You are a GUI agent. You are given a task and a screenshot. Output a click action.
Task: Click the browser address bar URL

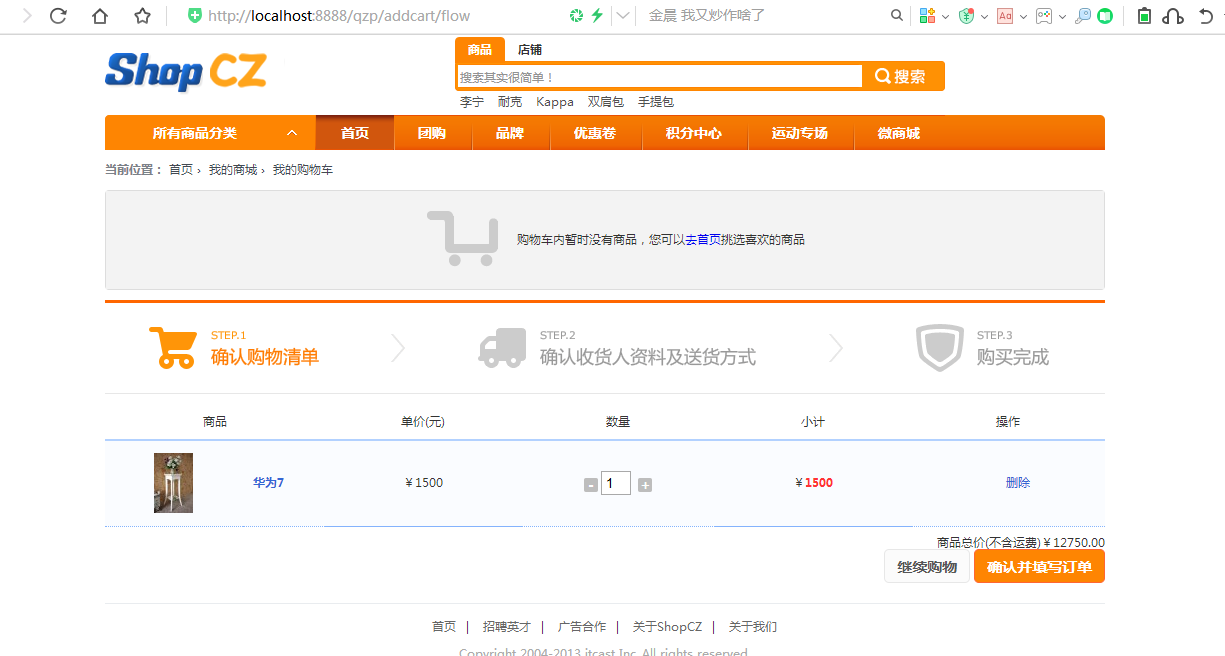click(339, 16)
